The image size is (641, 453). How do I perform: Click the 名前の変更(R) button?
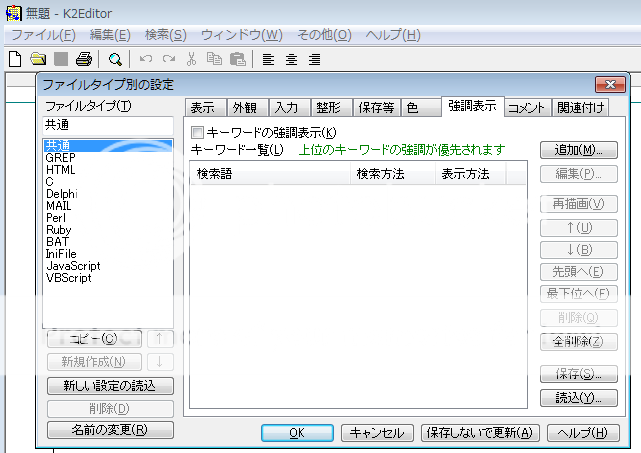click(110, 430)
